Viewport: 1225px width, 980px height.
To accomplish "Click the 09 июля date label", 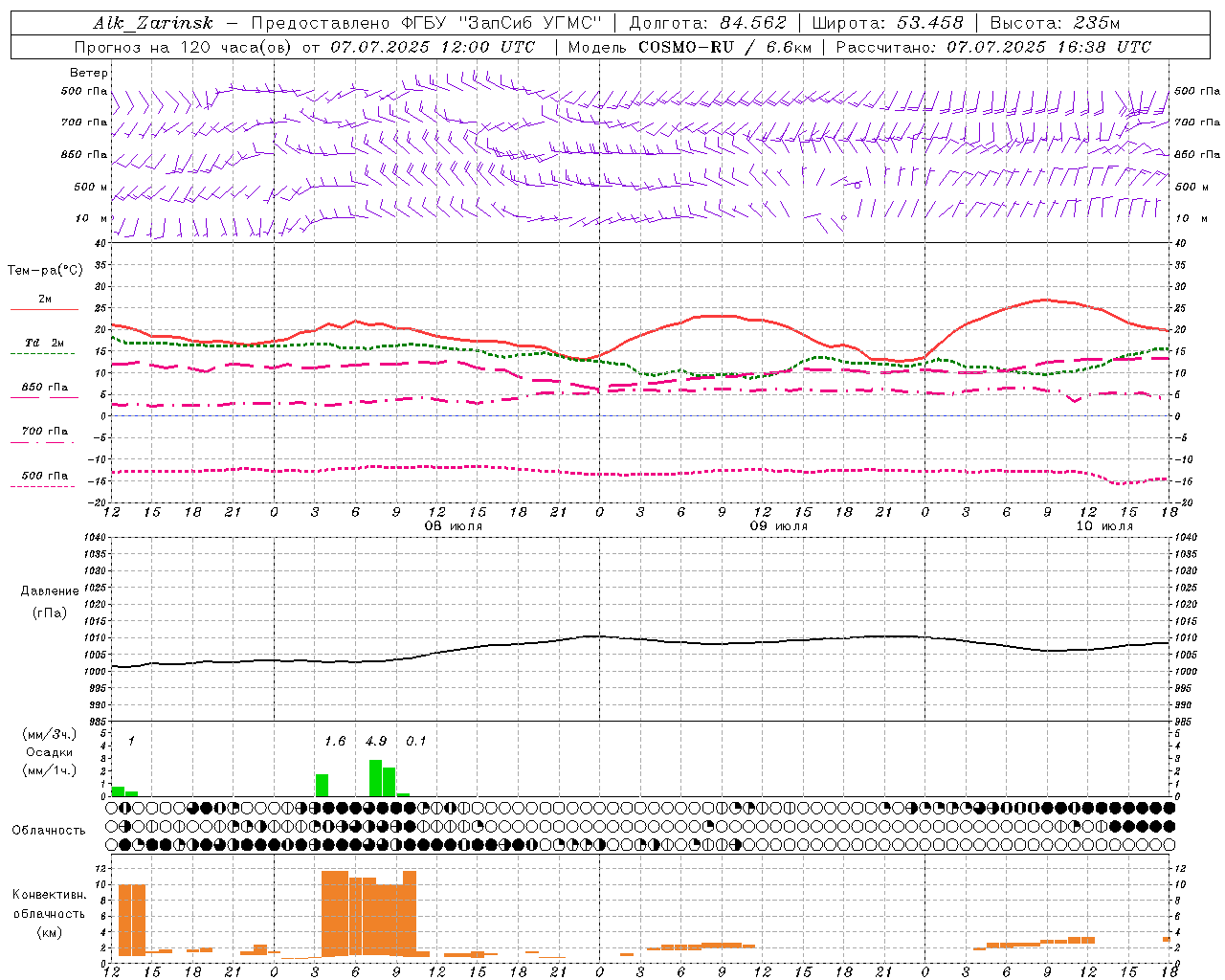I will 778,526.
